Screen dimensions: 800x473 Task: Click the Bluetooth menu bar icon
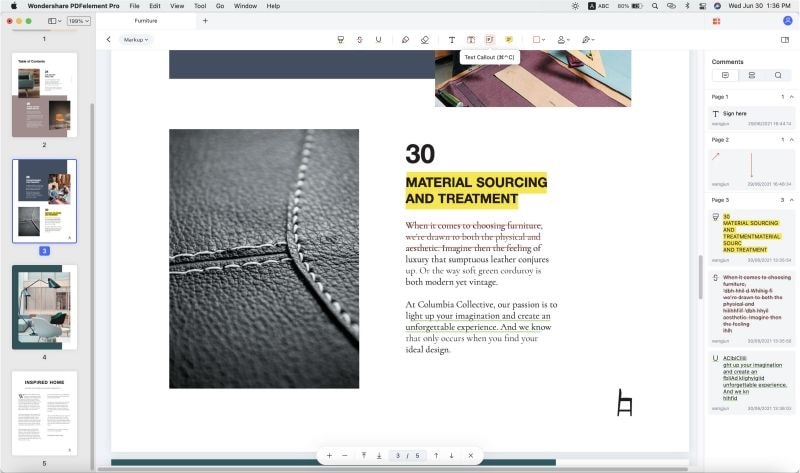[x=687, y=6]
